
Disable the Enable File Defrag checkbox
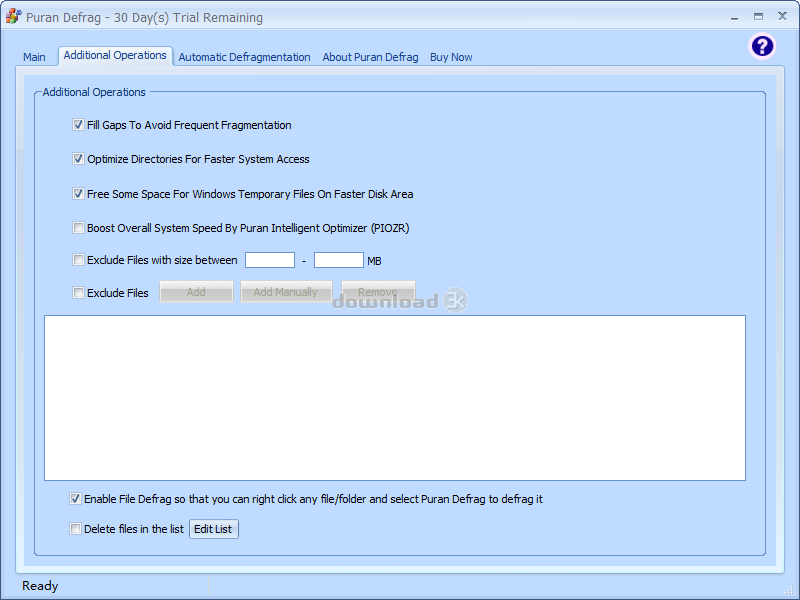coord(75,499)
